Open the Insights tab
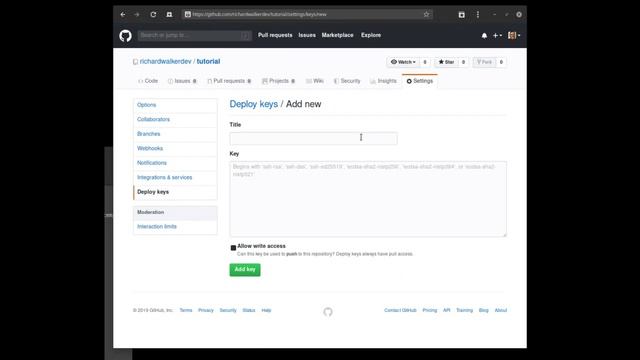Image resolution: width=640 pixels, height=360 pixels. 383,81
